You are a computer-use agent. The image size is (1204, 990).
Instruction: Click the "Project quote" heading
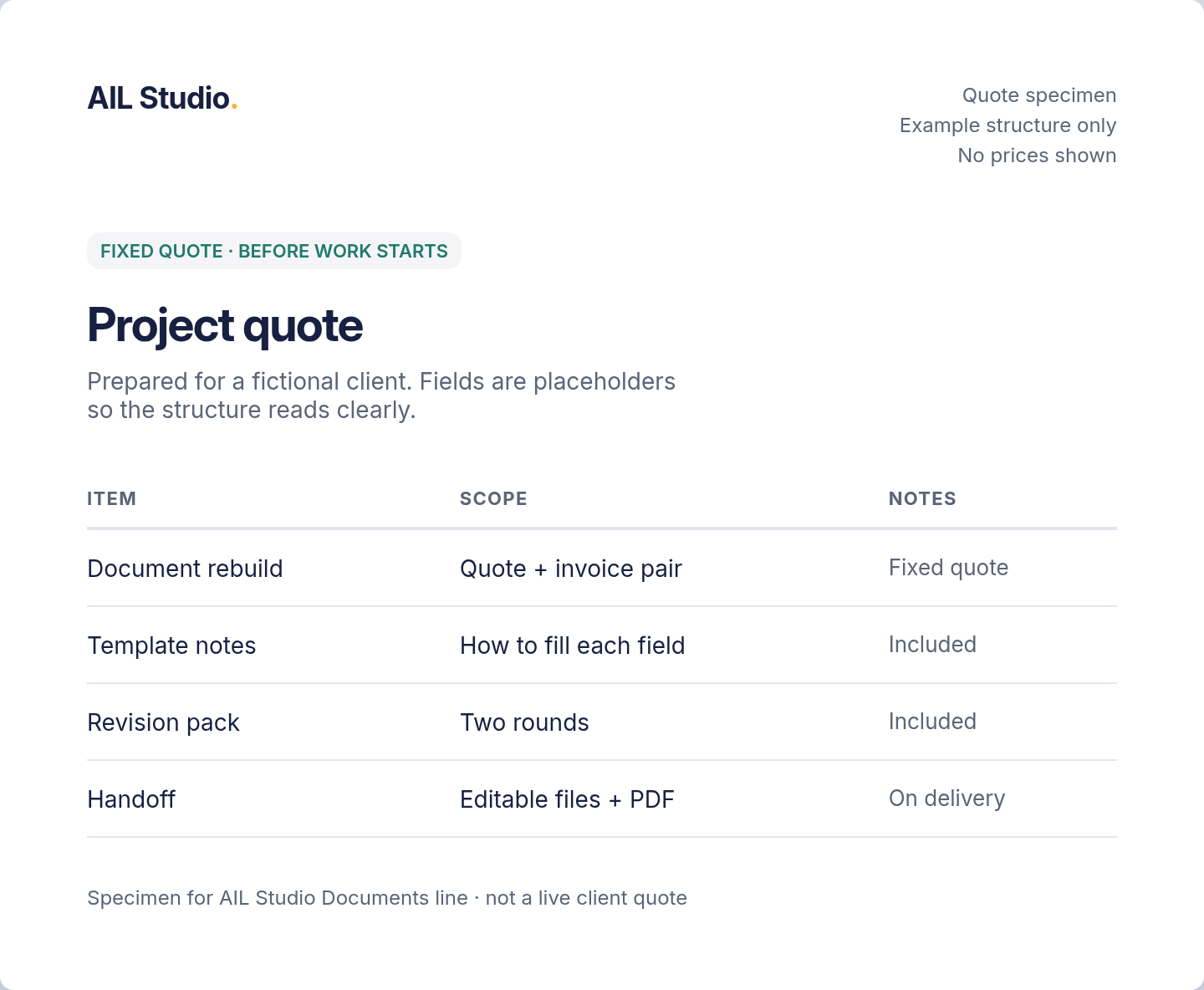tap(225, 325)
